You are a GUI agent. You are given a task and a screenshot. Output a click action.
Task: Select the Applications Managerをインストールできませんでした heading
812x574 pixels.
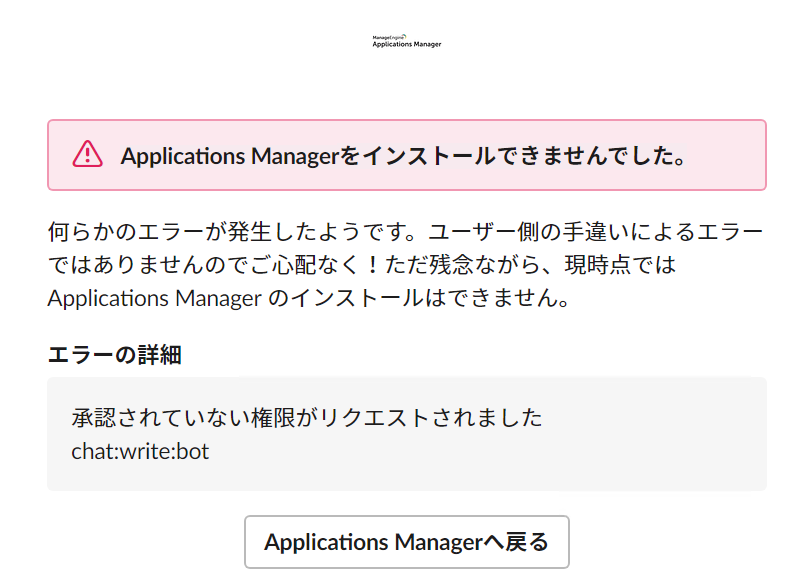click(x=403, y=155)
